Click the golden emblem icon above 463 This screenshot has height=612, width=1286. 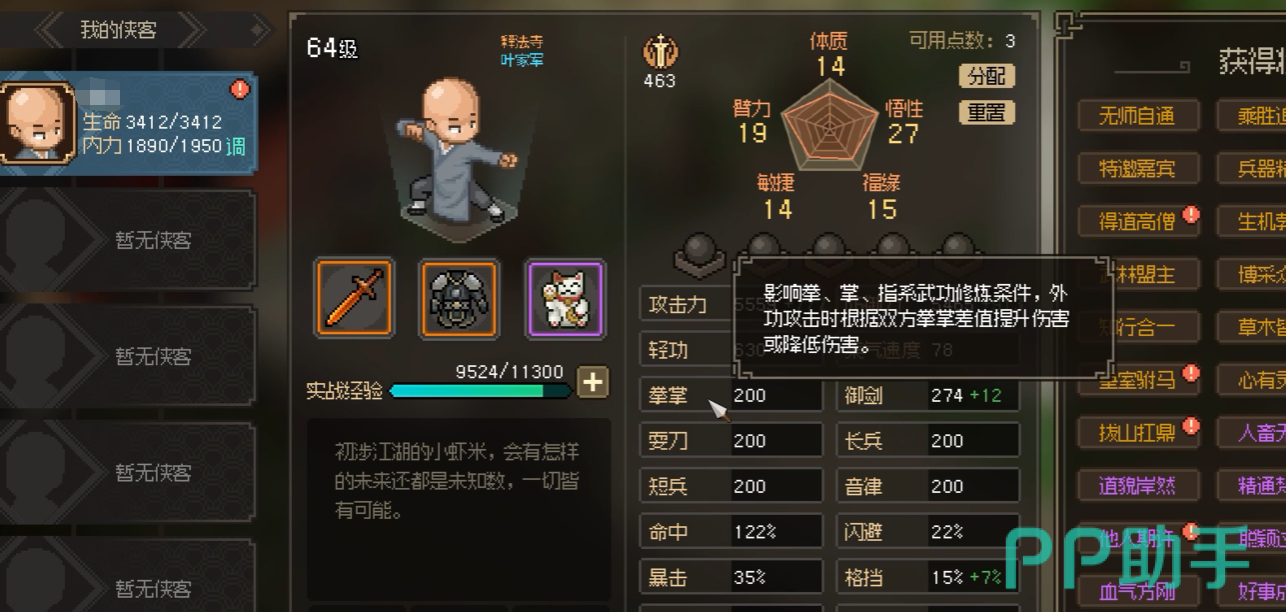pyautogui.click(x=660, y=52)
